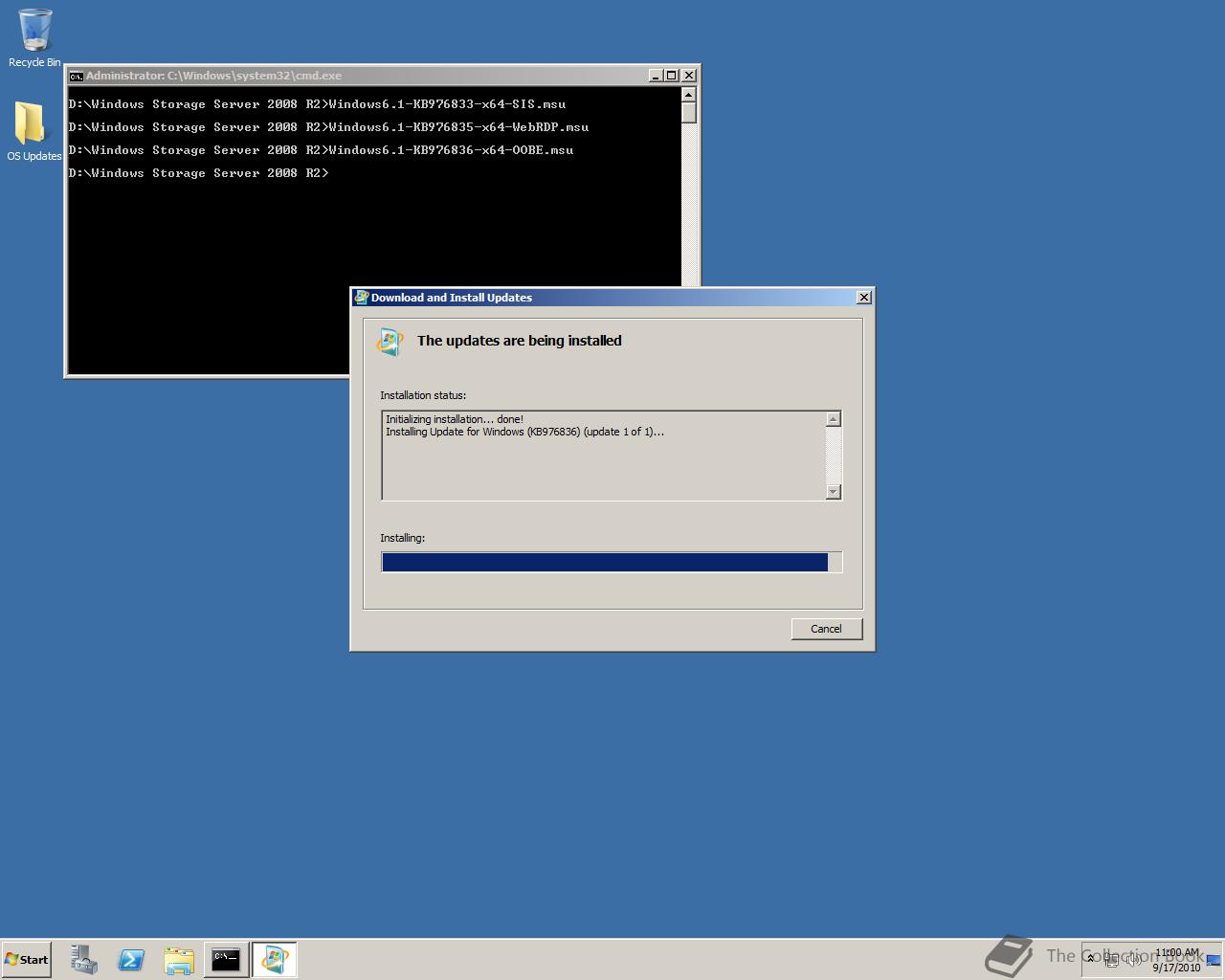Viewport: 1225px width, 980px height.
Task: Select the Download and Install Updates taskbar item
Action: click(275, 959)
